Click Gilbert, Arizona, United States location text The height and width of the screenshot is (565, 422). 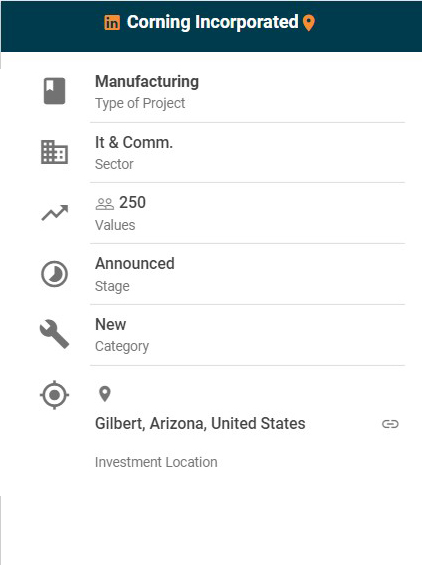[200, 424]
